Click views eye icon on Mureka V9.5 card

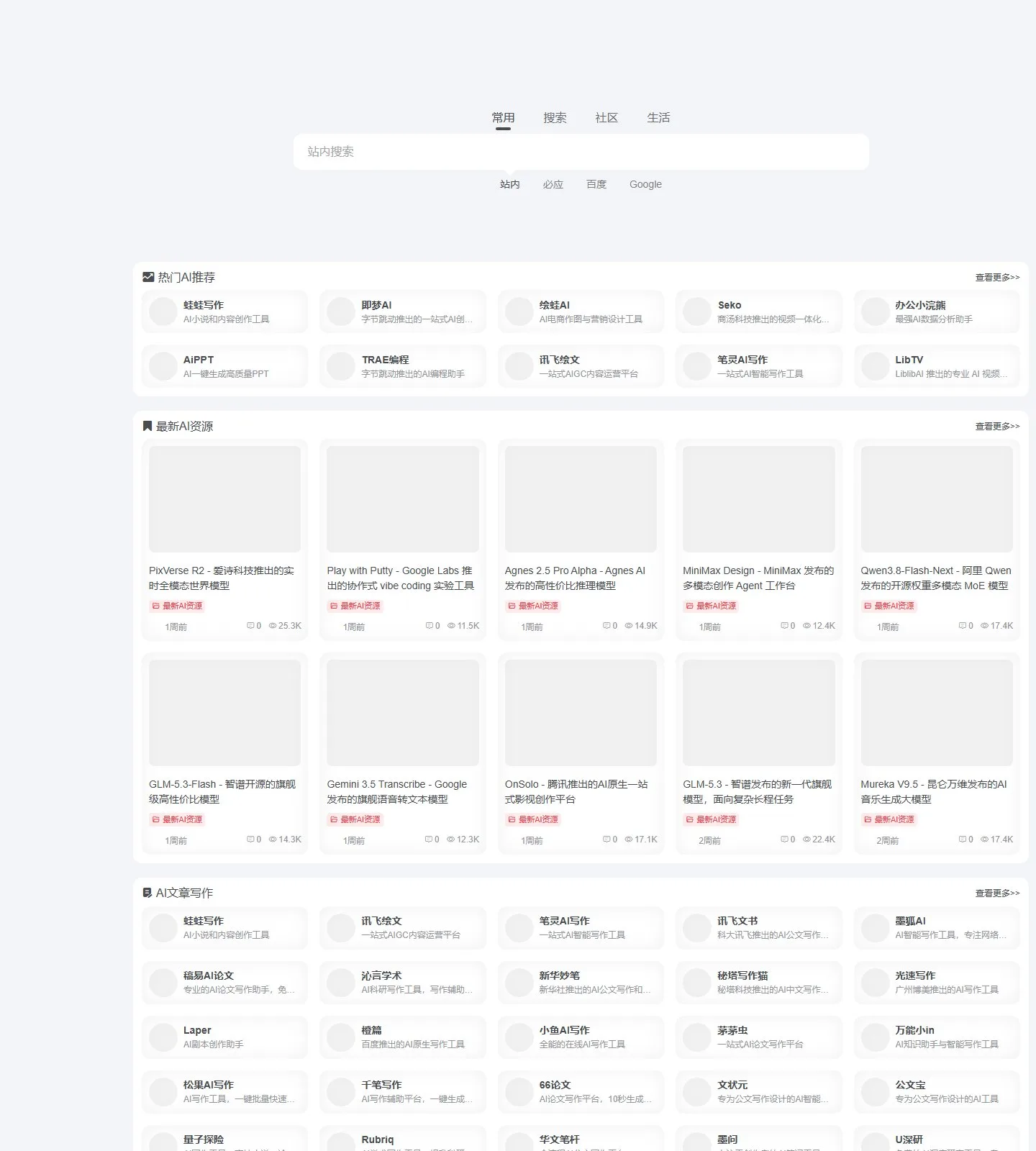[x=985, y=840]
